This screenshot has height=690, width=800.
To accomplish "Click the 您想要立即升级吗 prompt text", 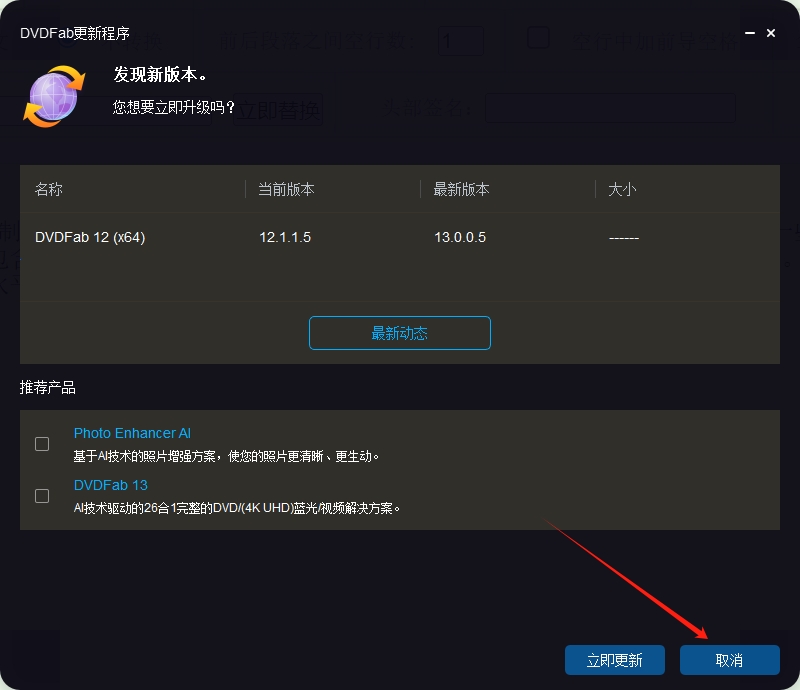I will (173, 107).
